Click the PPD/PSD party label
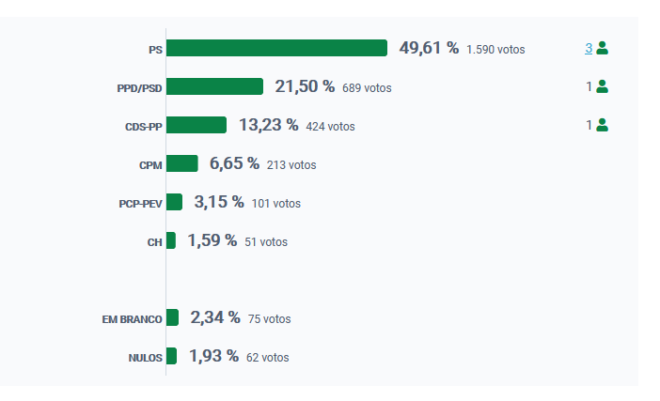This screenshot has height=401, width=660. (139, 88)
